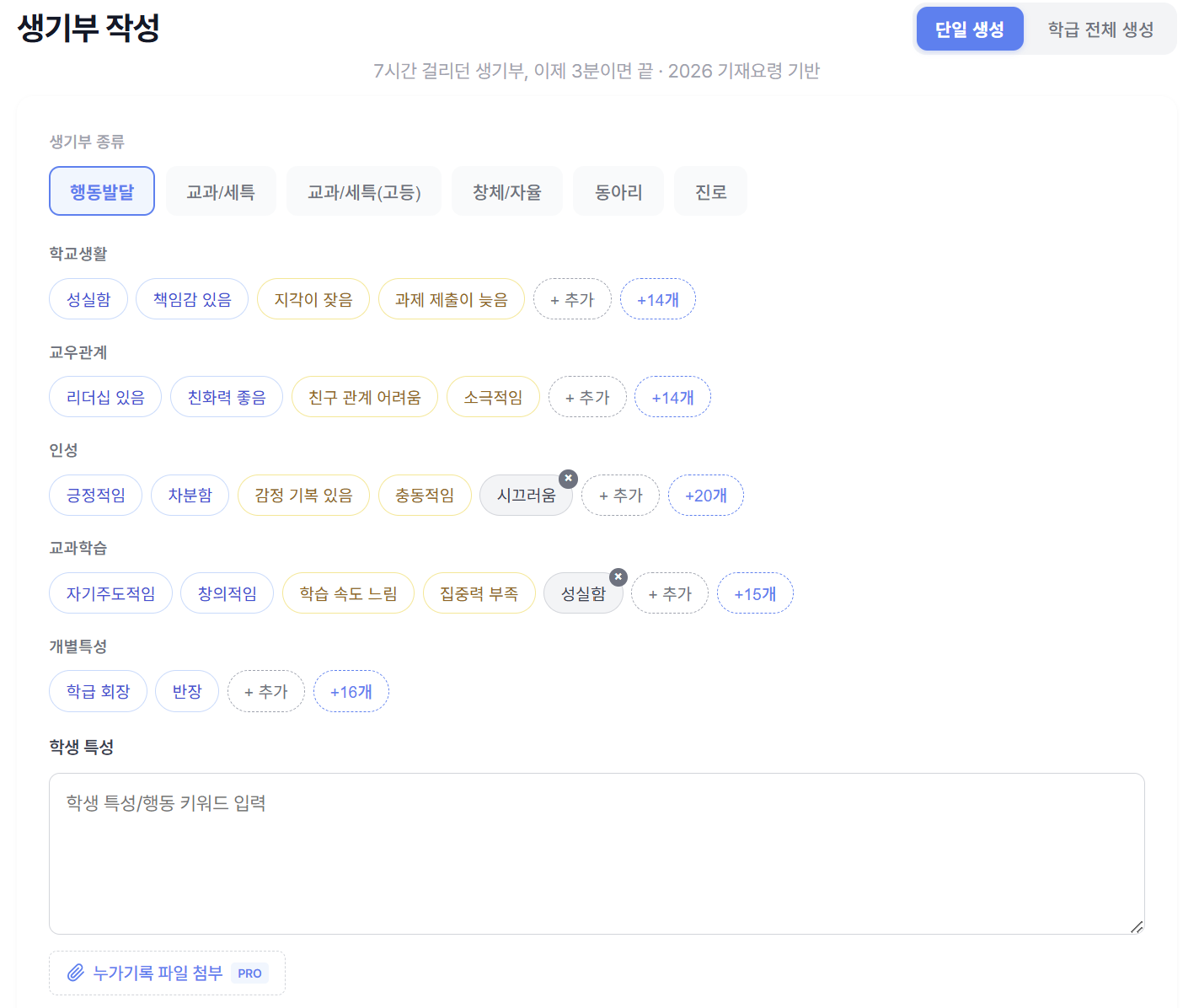This screenshot has height=1008, width=1183.
Task: Expand +15개 more tags in 교과학습
Action: coord(754,593)
